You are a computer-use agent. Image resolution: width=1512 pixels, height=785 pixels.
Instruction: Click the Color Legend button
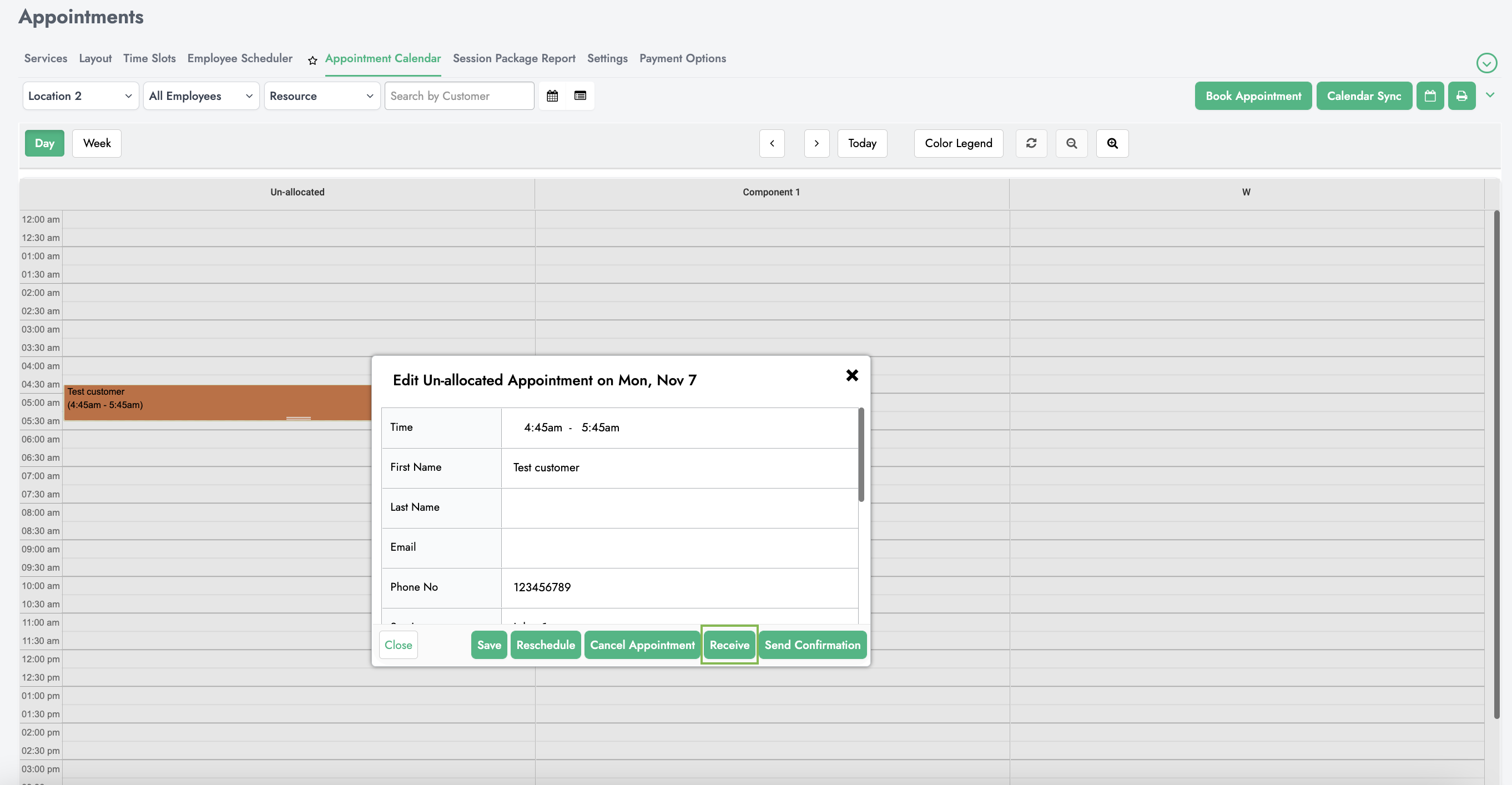tap(958, 143)
